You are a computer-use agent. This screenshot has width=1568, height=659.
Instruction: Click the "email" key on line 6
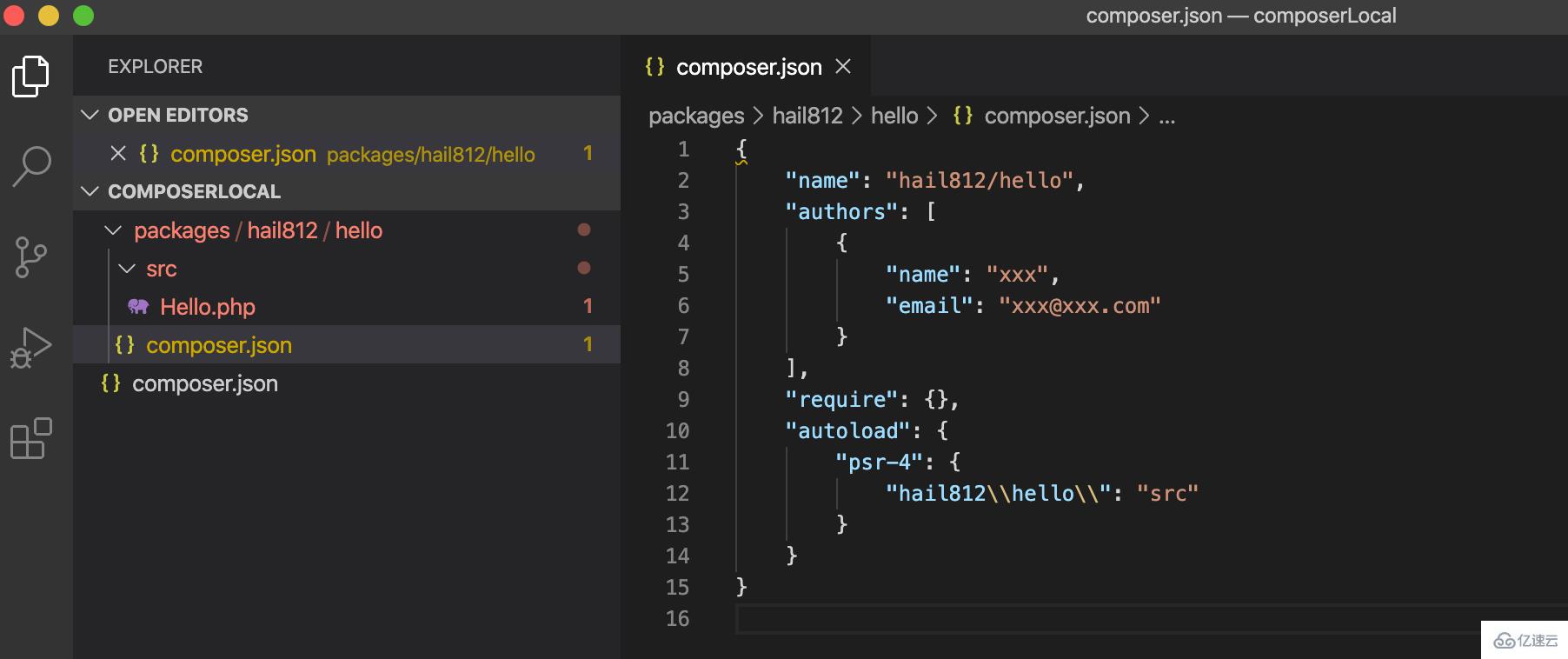929,306
